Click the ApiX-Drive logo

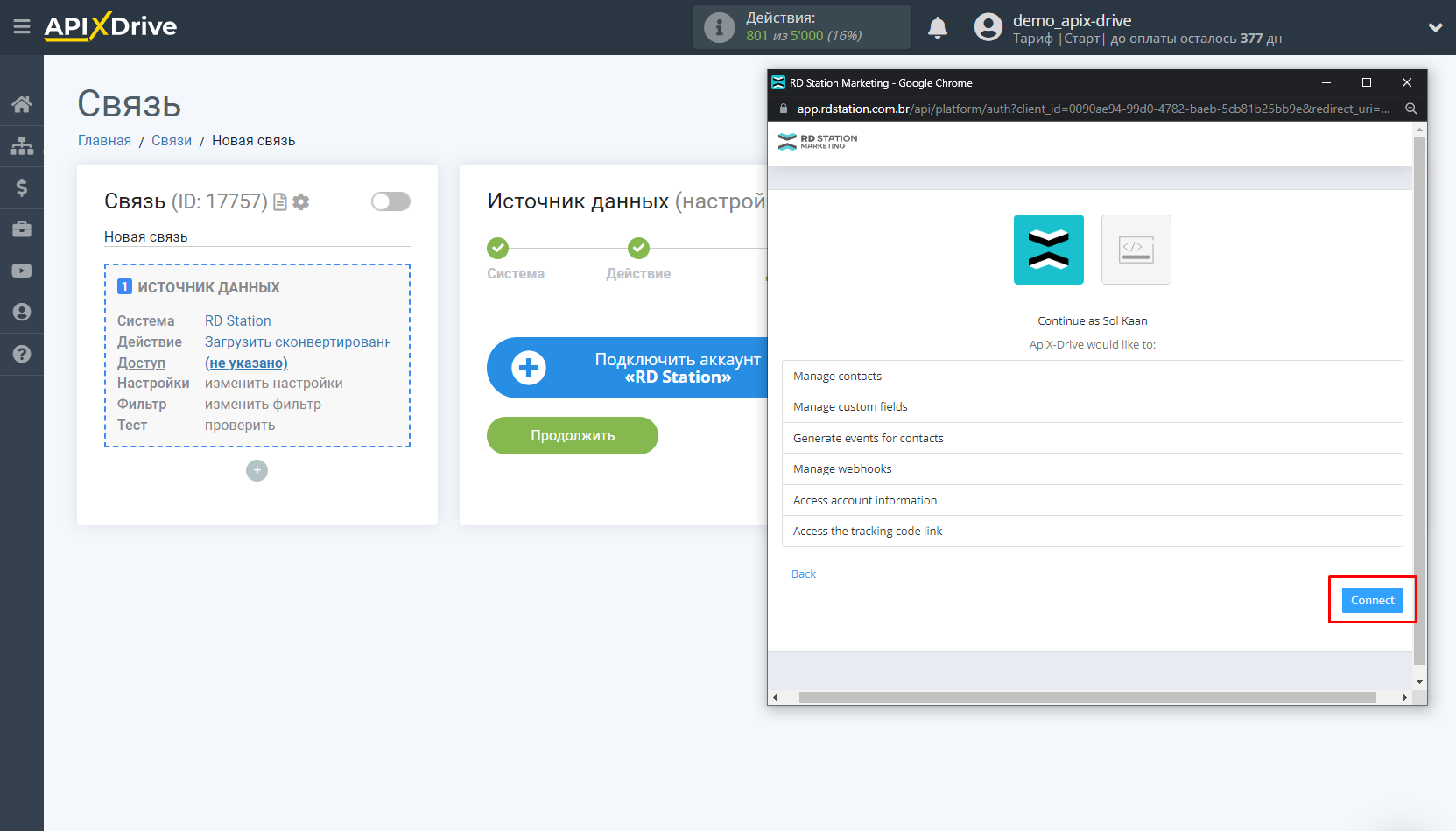coord(110,26)
